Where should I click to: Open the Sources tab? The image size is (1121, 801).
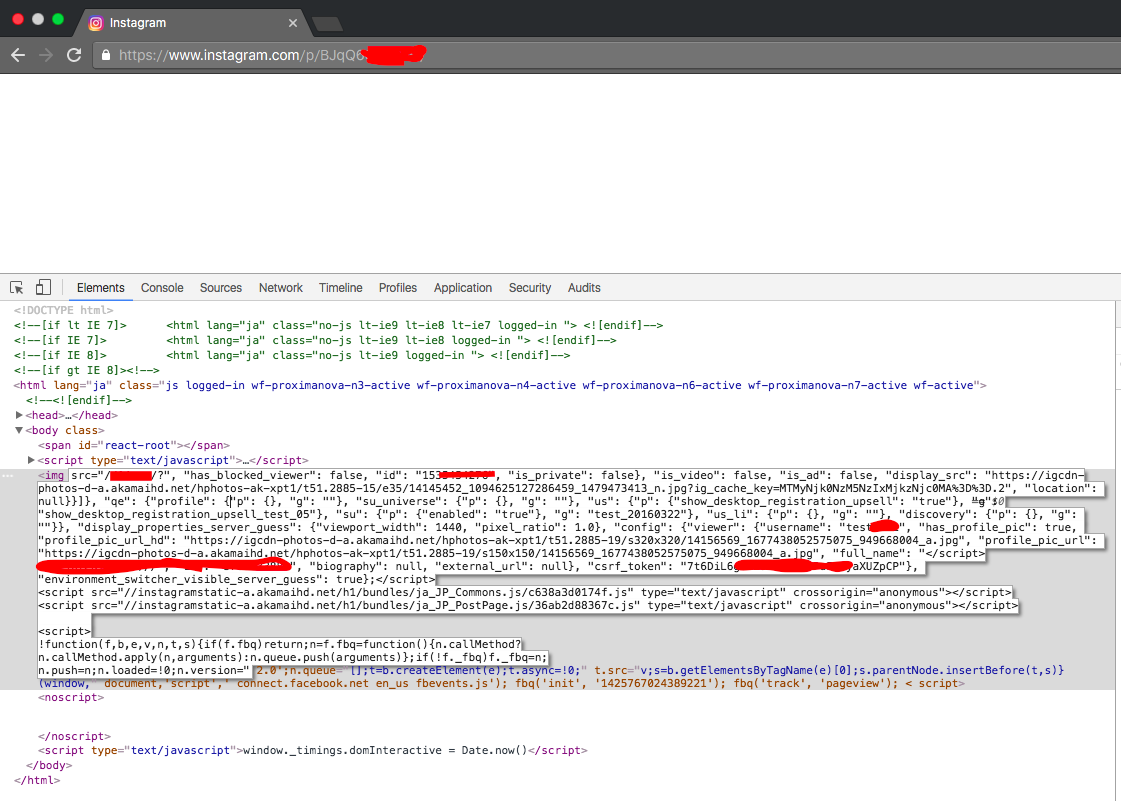(221, 288)
